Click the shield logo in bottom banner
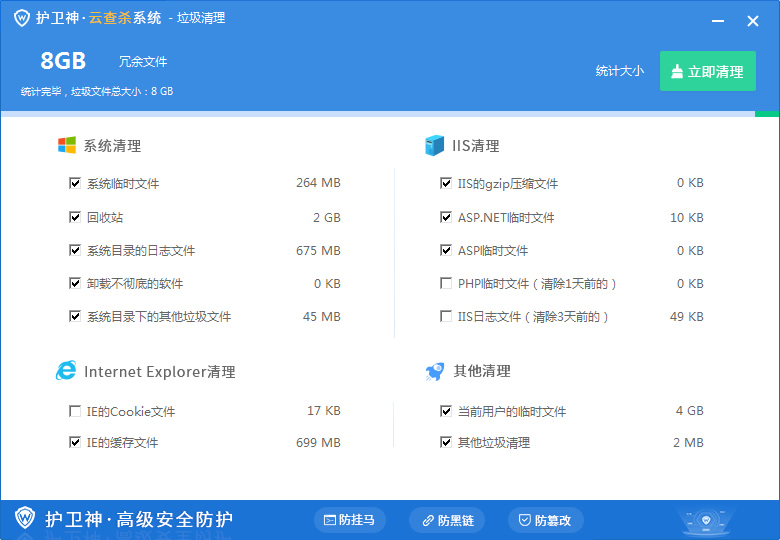This screenshot has height=540, width=780. click(25, 518)
